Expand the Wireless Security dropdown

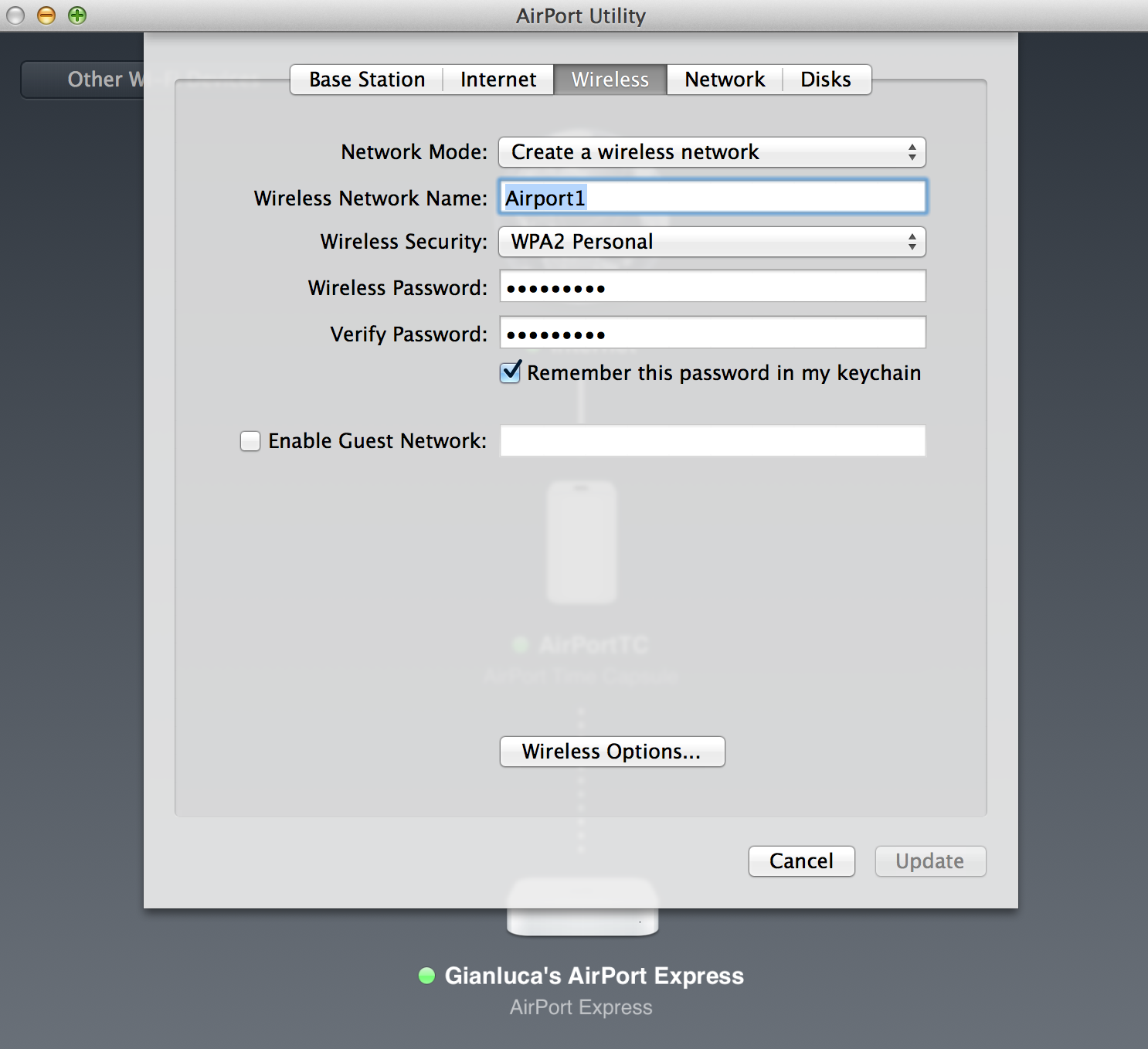tap(712, 242)
